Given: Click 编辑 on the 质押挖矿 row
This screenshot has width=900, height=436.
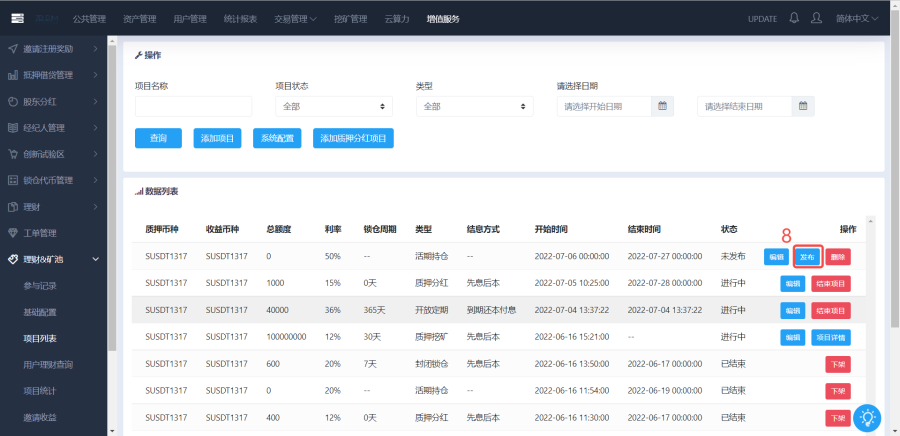Looking at the screenshot, I should (793, 337).
